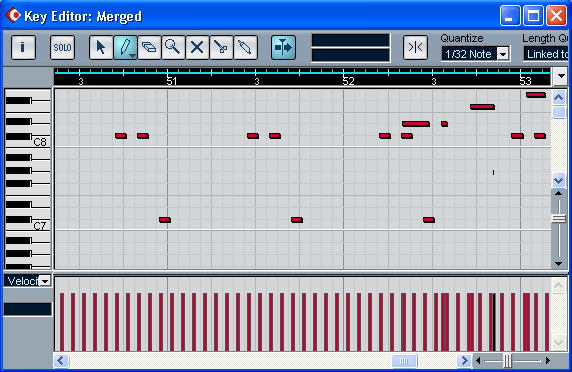Click the horizontal zoom-out left arrow
This screenshot has height=372, width=572.
tap(478, 361)
